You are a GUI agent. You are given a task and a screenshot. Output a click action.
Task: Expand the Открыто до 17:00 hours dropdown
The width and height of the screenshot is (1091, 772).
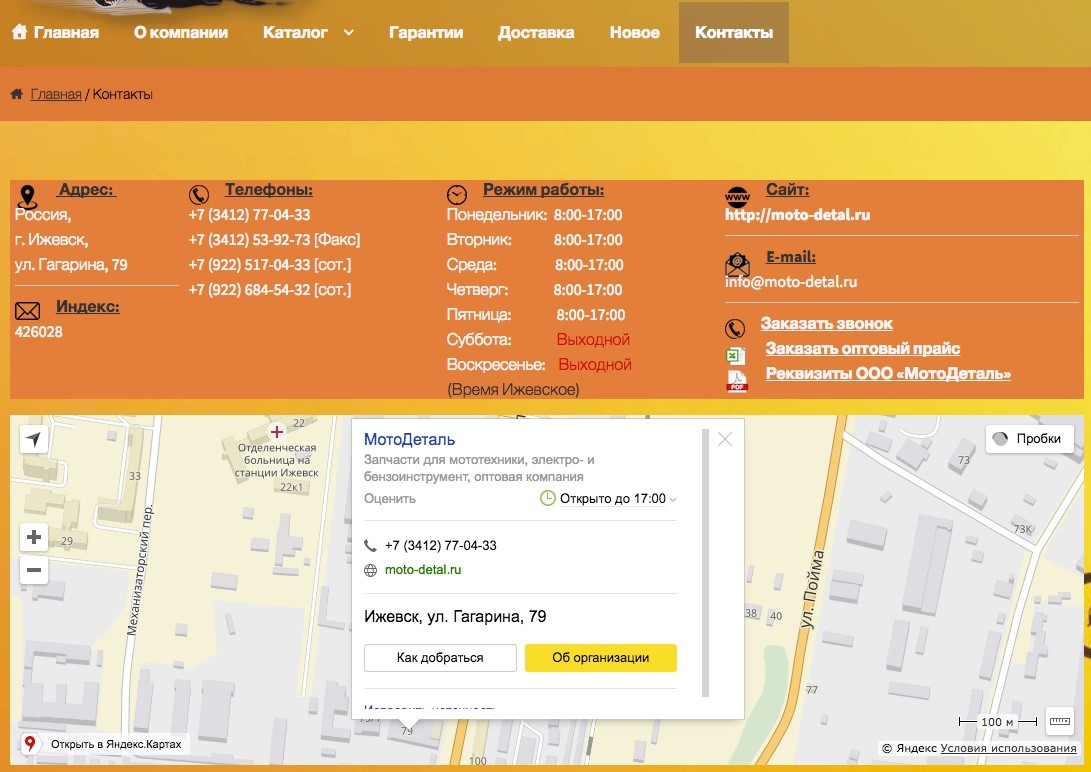[673, 499]
